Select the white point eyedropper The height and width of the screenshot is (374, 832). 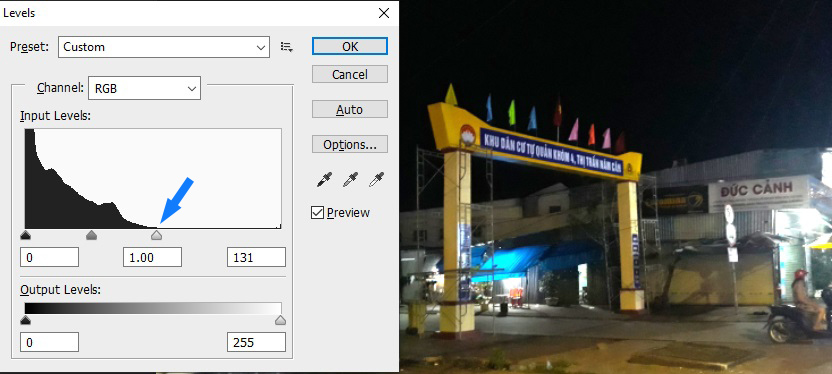tap(376, 179)
